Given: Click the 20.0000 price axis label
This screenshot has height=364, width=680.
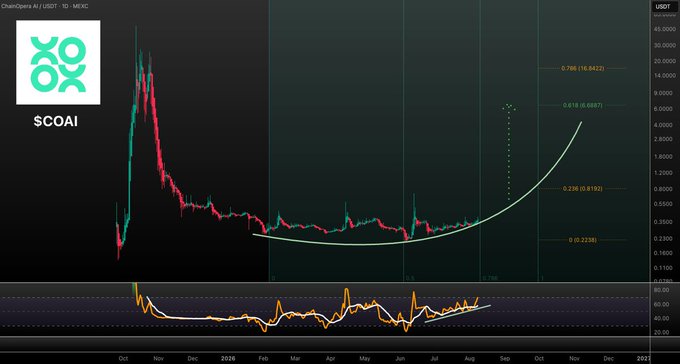Looking at the screenshot, I should point(664,61).
